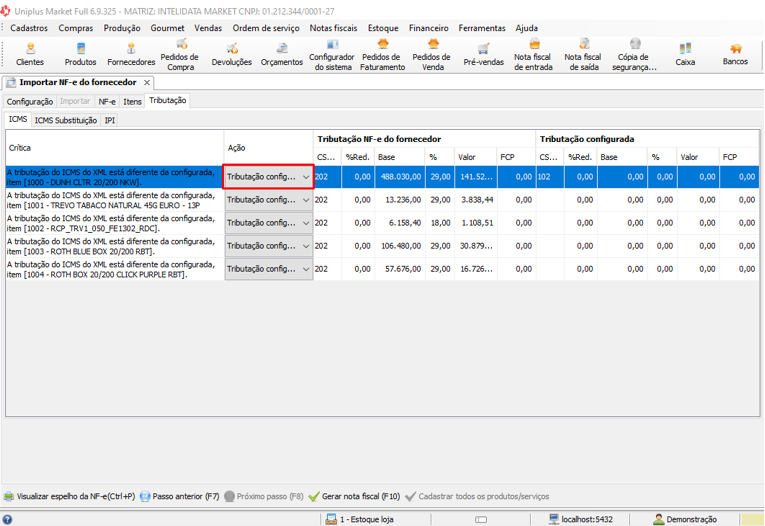The width and height of the screenshot is (765, 526).
Task: Open Configurador do sistema icon
Action: pos(332,55)
